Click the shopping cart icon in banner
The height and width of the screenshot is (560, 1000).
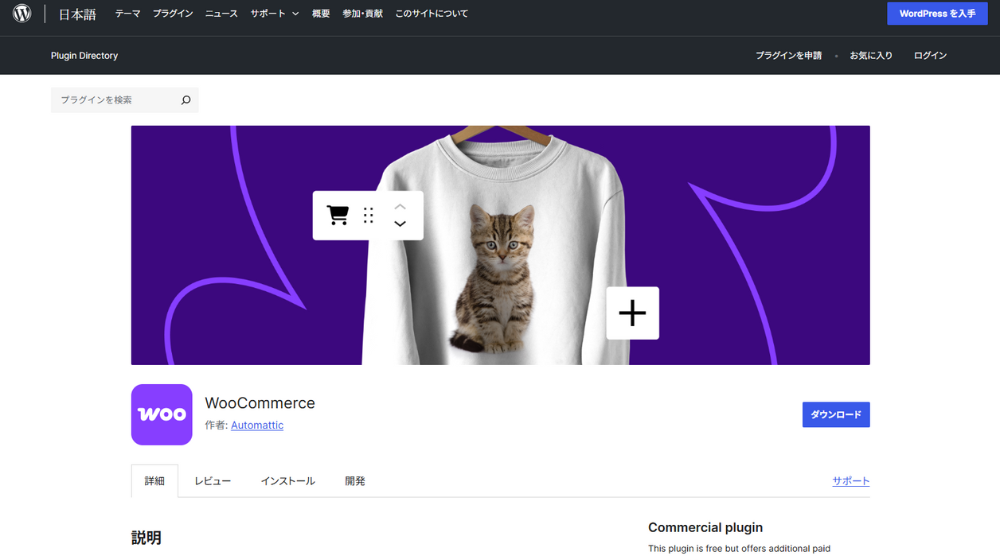tap(337, 215)
